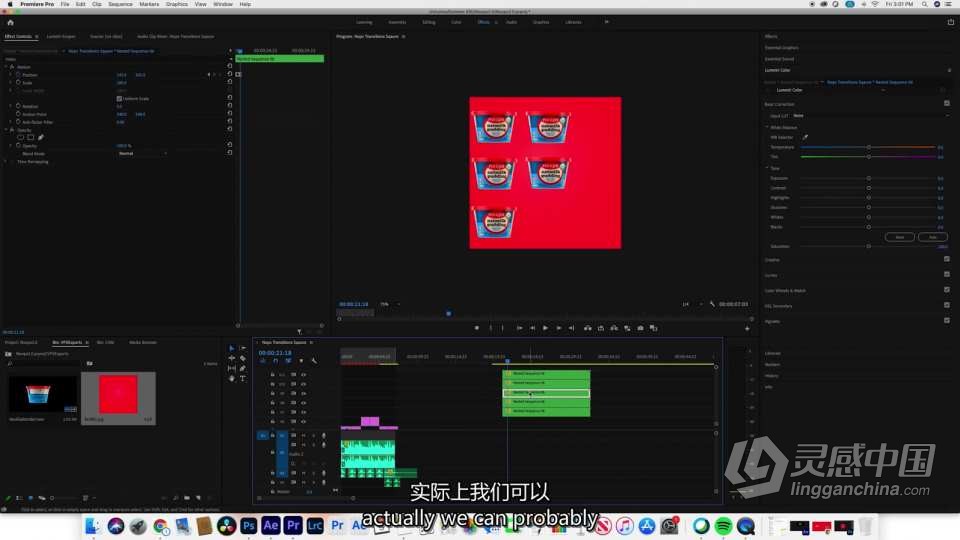Play the program monitor sequence
The width and height of the screenshot is (960, 540).
[x=546, y=328]
